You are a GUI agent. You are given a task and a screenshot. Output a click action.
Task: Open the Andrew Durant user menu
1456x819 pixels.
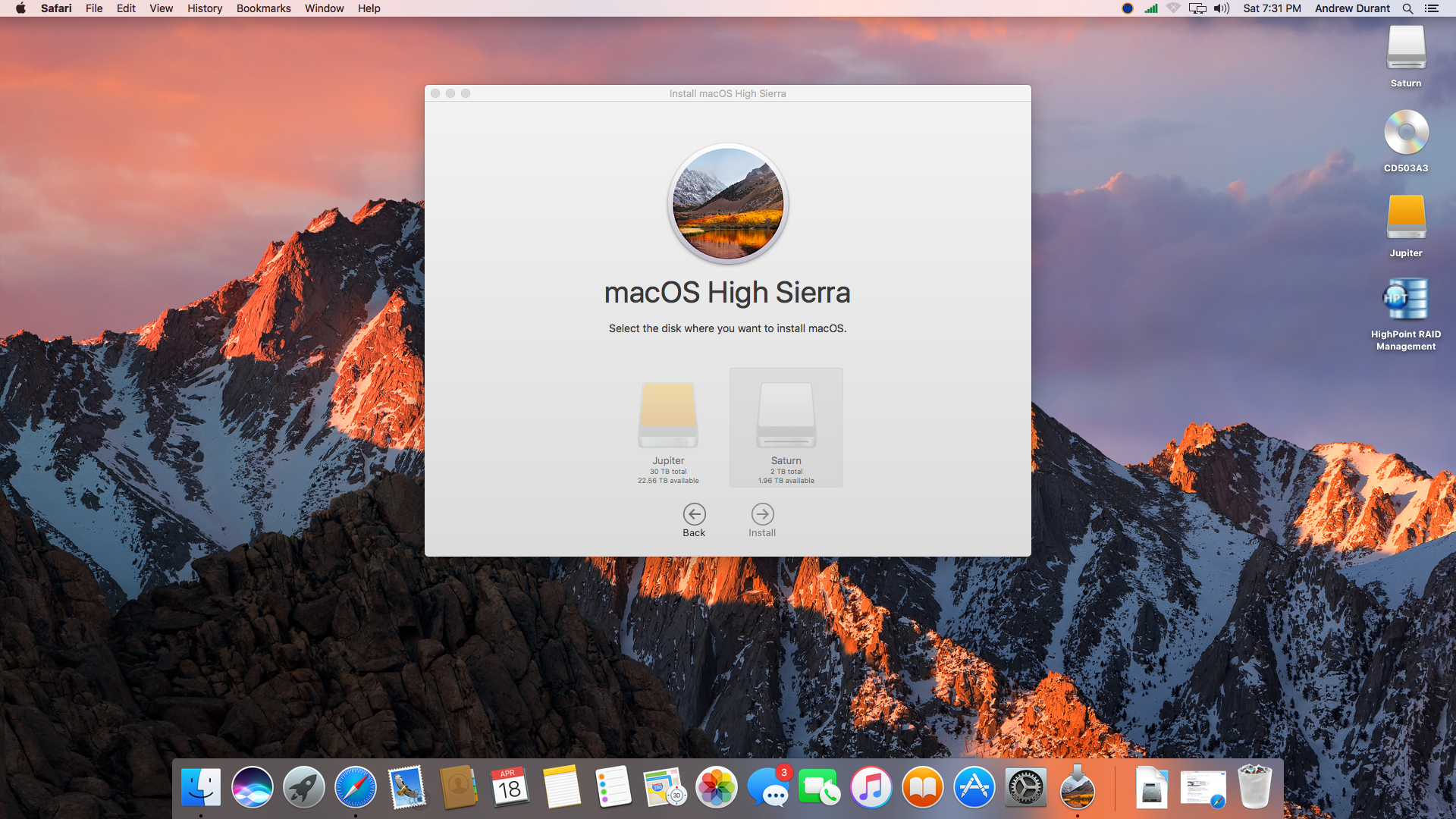click(x=1352, y=8)
